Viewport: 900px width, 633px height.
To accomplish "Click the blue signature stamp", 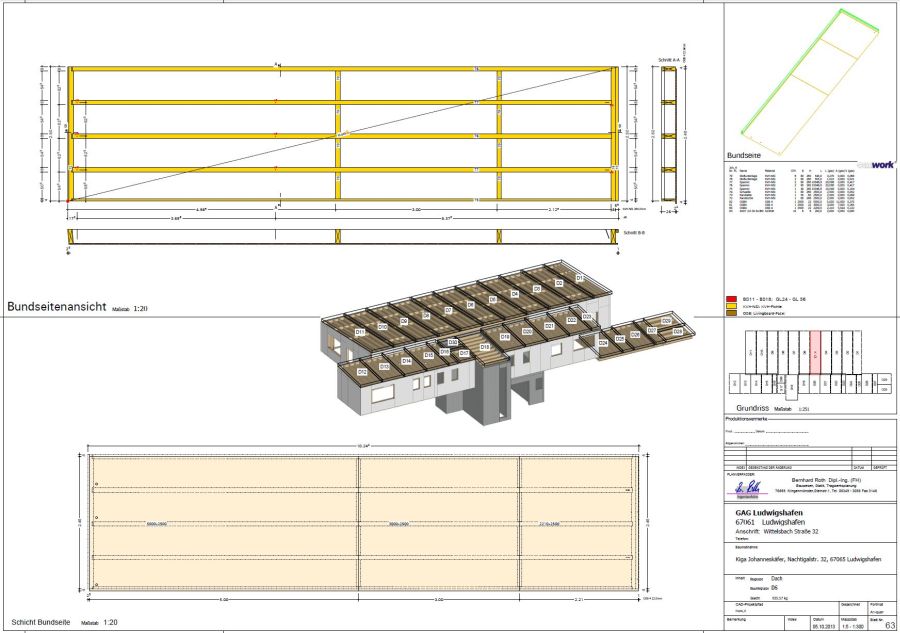I will click(x=748, y=489).
